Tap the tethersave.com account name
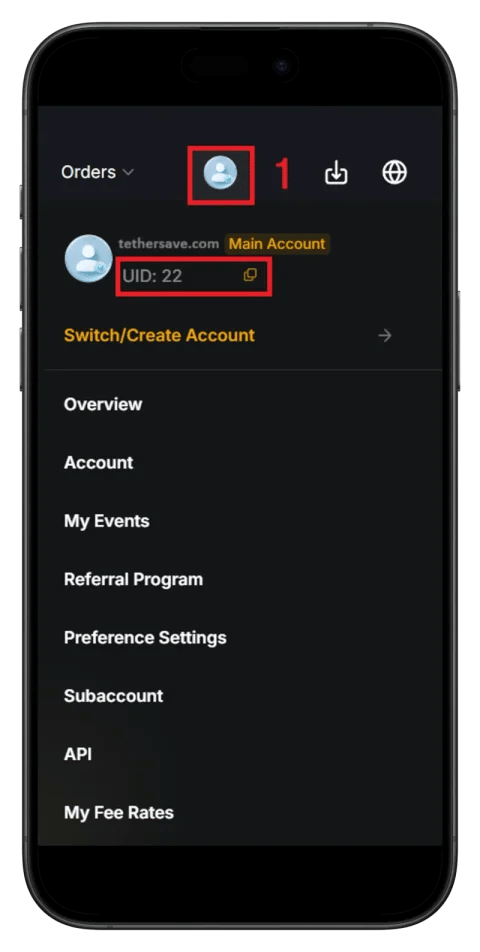The height and width of the screenshot is (952, 480). pyautogui.click(x=169, y=244)
